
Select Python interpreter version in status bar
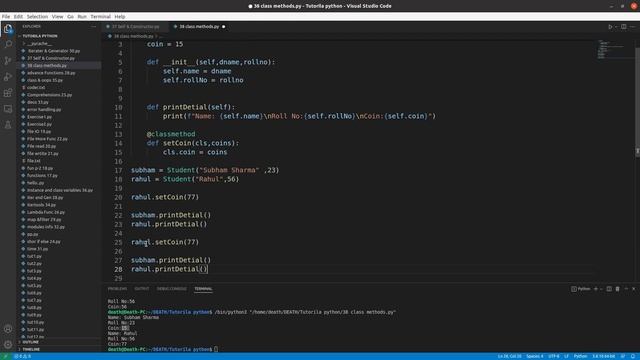pos(603,356)
